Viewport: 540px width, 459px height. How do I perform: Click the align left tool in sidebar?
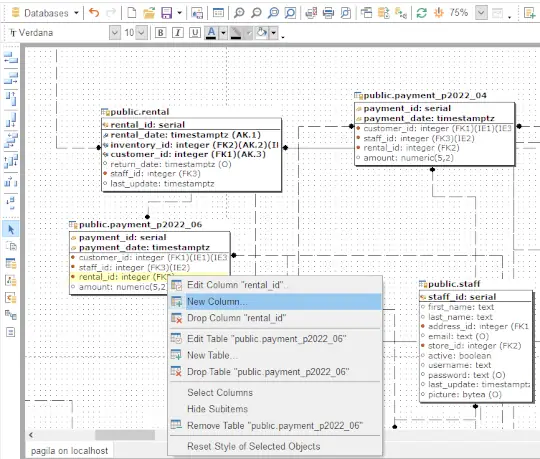(11, 58)
